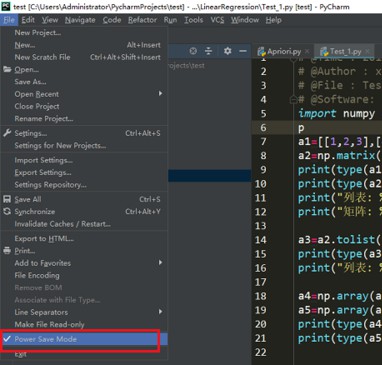The width and height of the screenshot is (382, 365).
Task: Choose Invalidate Caches / Restart...
Action: point(83,224)
